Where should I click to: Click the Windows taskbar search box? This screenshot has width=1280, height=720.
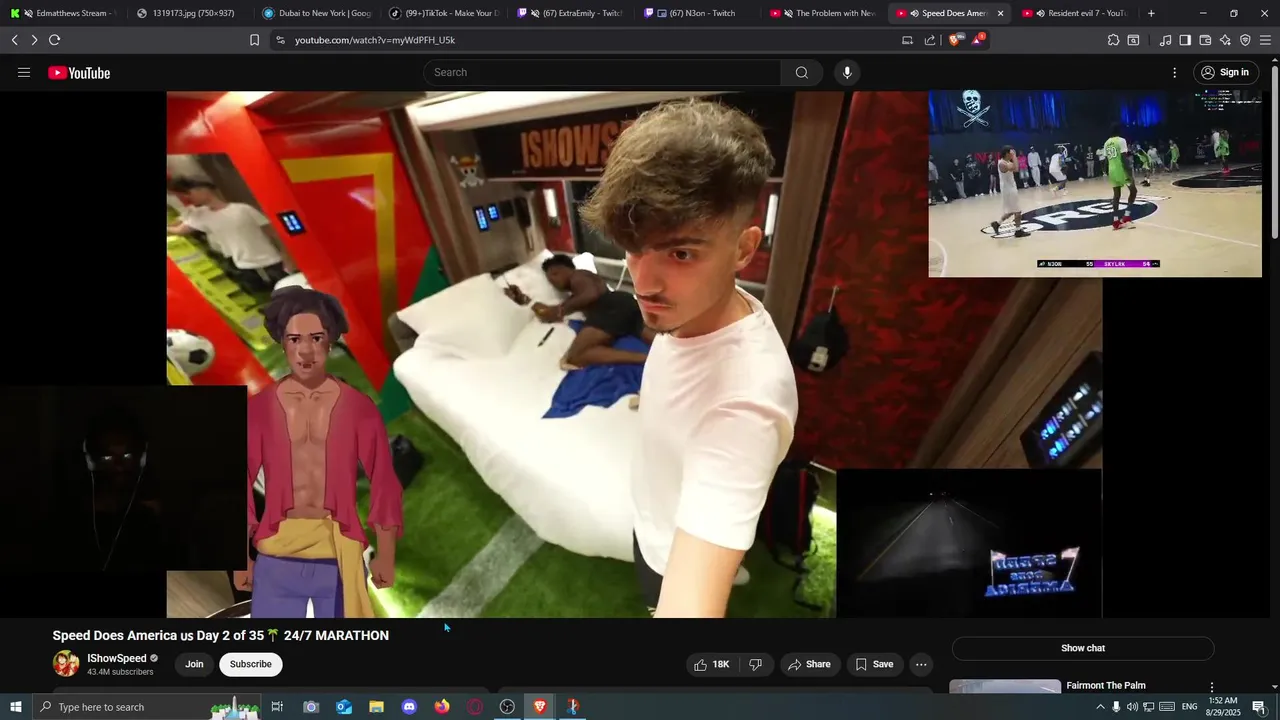tap(147, 707)
